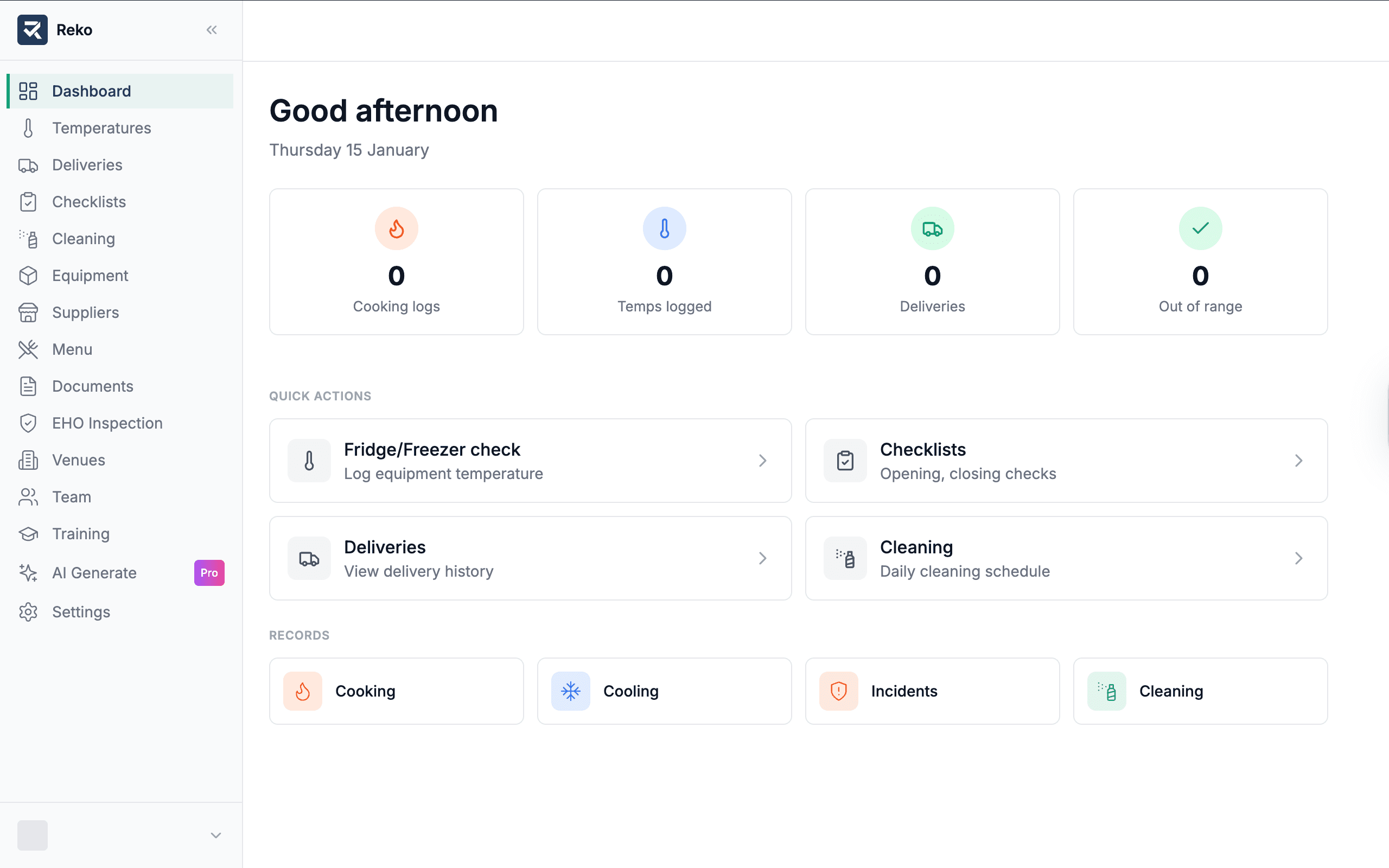Collapse the sidebar with the double-chevron
Screen dimensions: 1389x868
tap(212, 29)
